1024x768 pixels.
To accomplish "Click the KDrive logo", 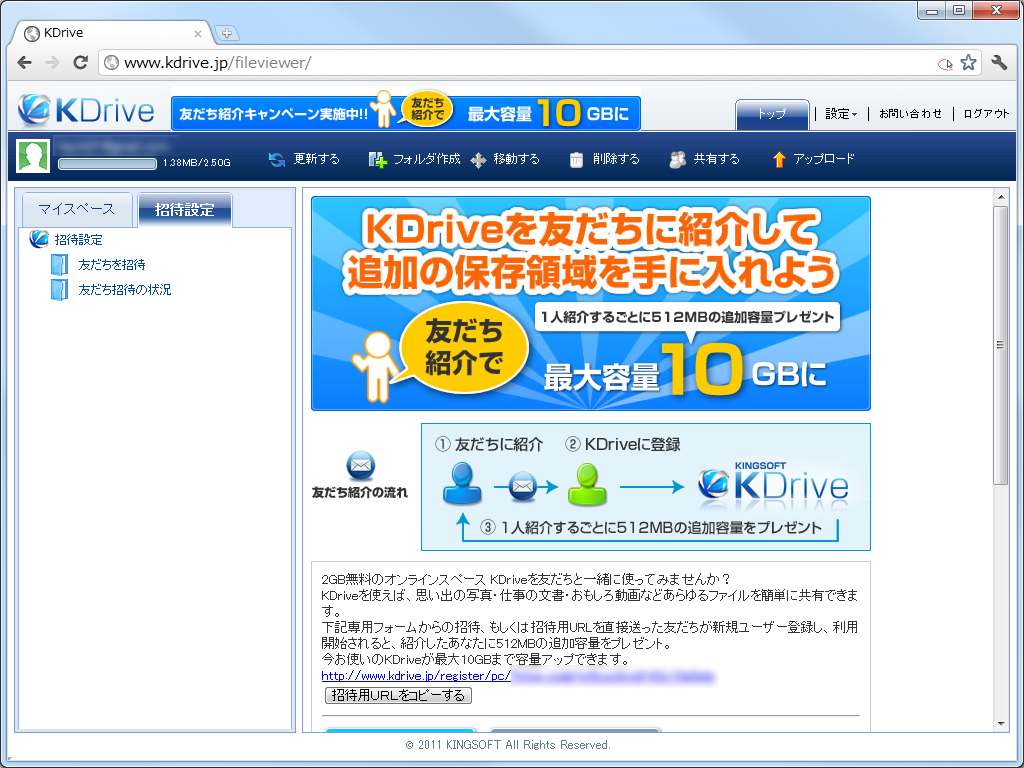I will [84, 110].
